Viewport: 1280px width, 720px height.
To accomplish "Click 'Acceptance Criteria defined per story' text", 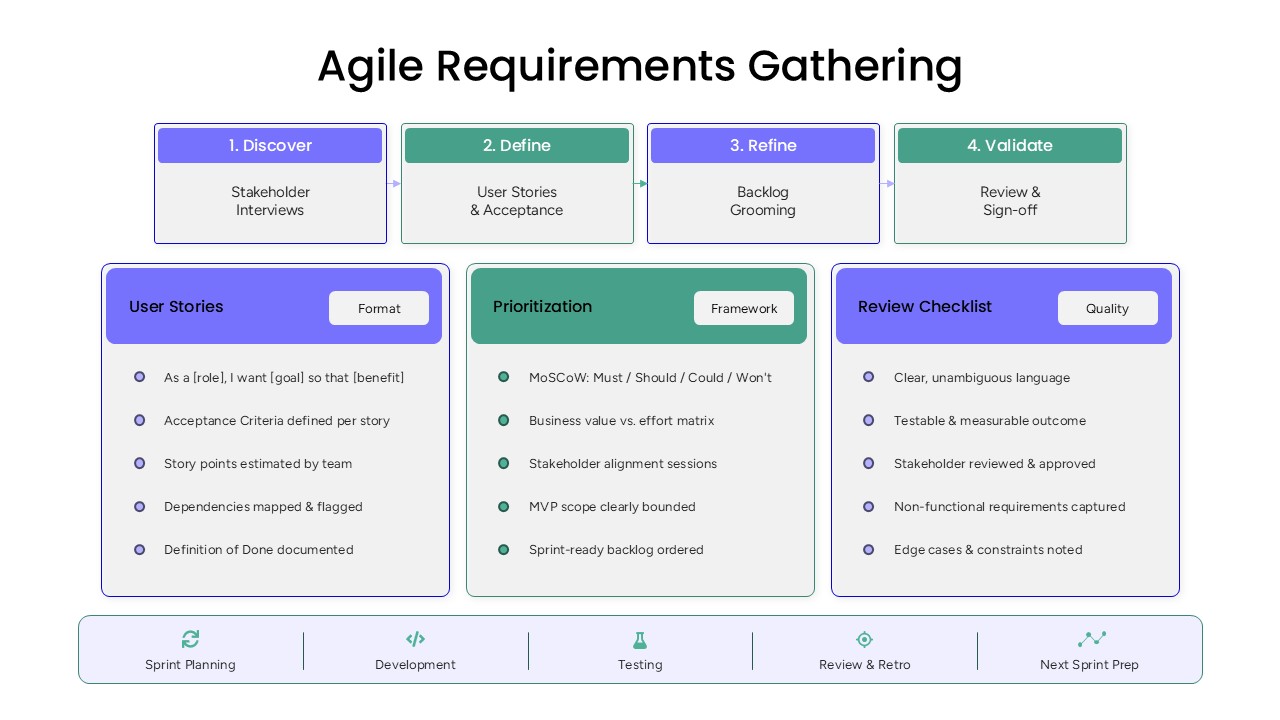I will [277, 421].
